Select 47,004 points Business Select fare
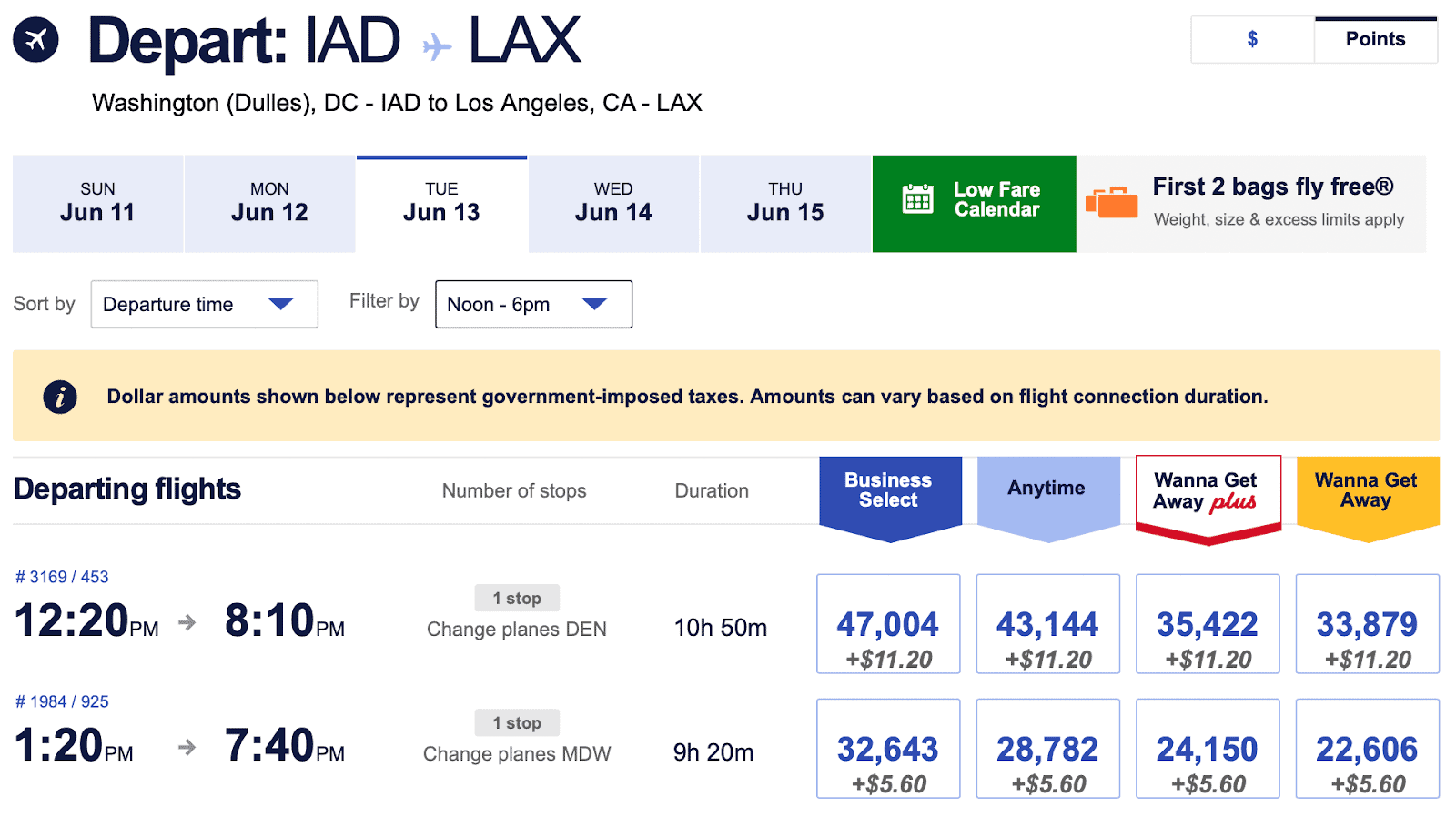The width and height of the screenshot is (1456, 817). [x=888, y=624]
